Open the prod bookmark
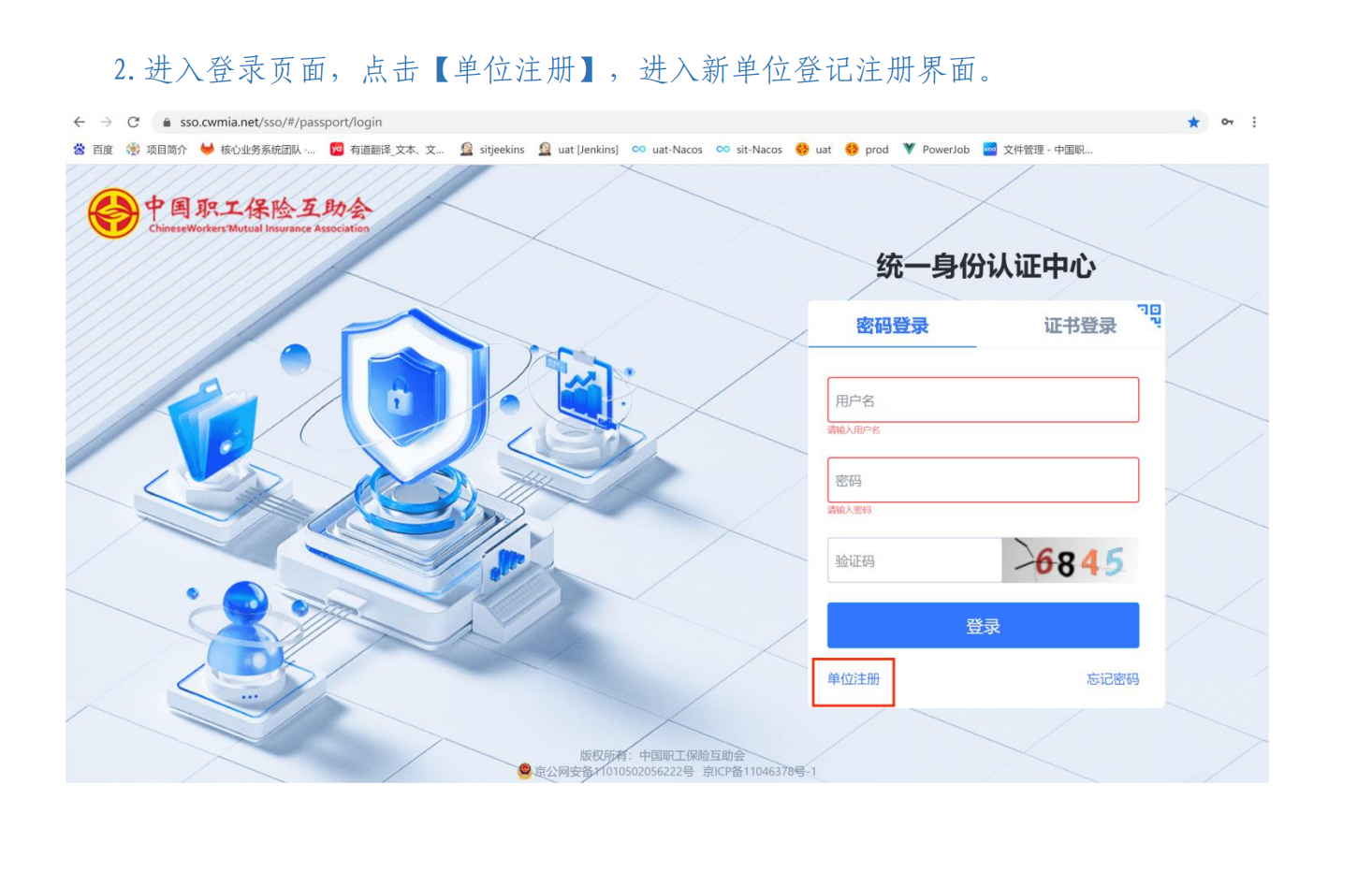Viewport: 1372px width, 872px height. [867, 150]
